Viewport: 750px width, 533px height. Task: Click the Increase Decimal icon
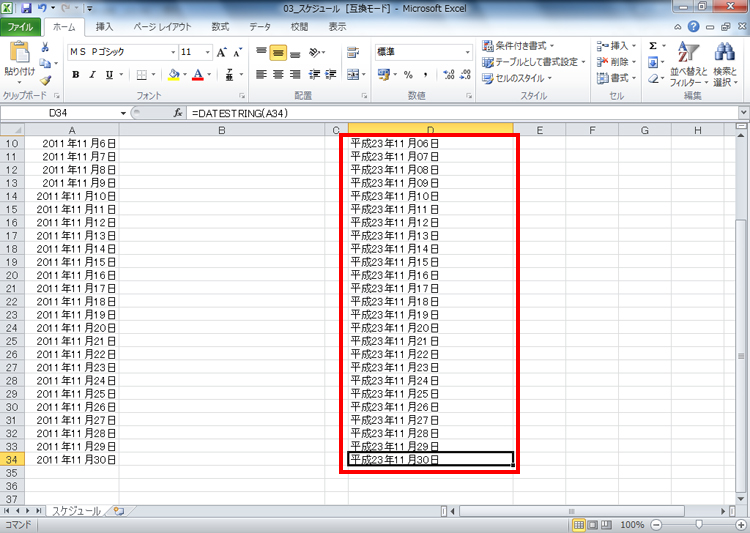pos(449,75)
